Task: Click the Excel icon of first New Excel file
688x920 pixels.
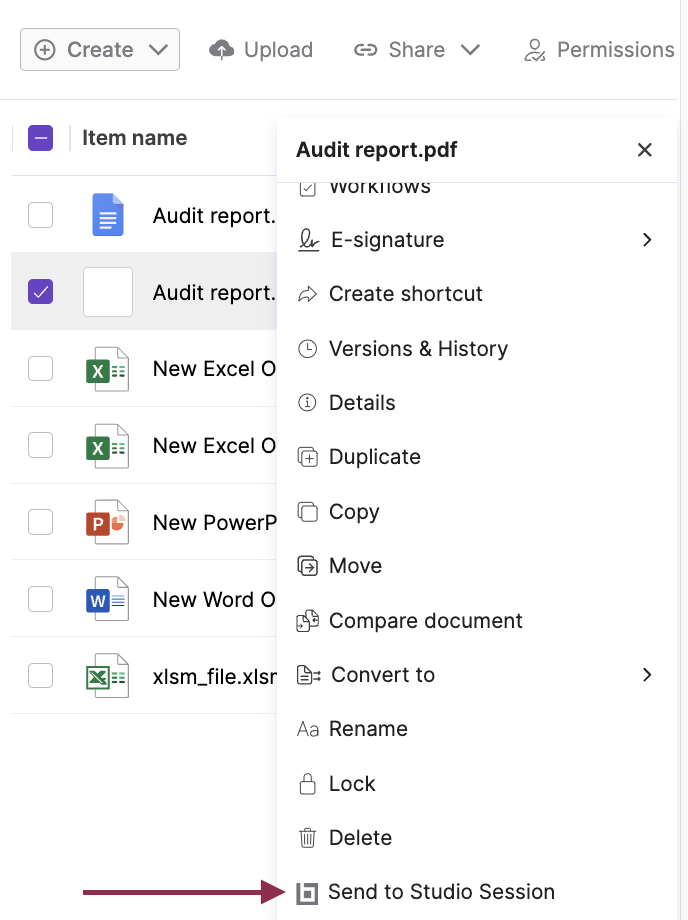Action: click(107, 369)
